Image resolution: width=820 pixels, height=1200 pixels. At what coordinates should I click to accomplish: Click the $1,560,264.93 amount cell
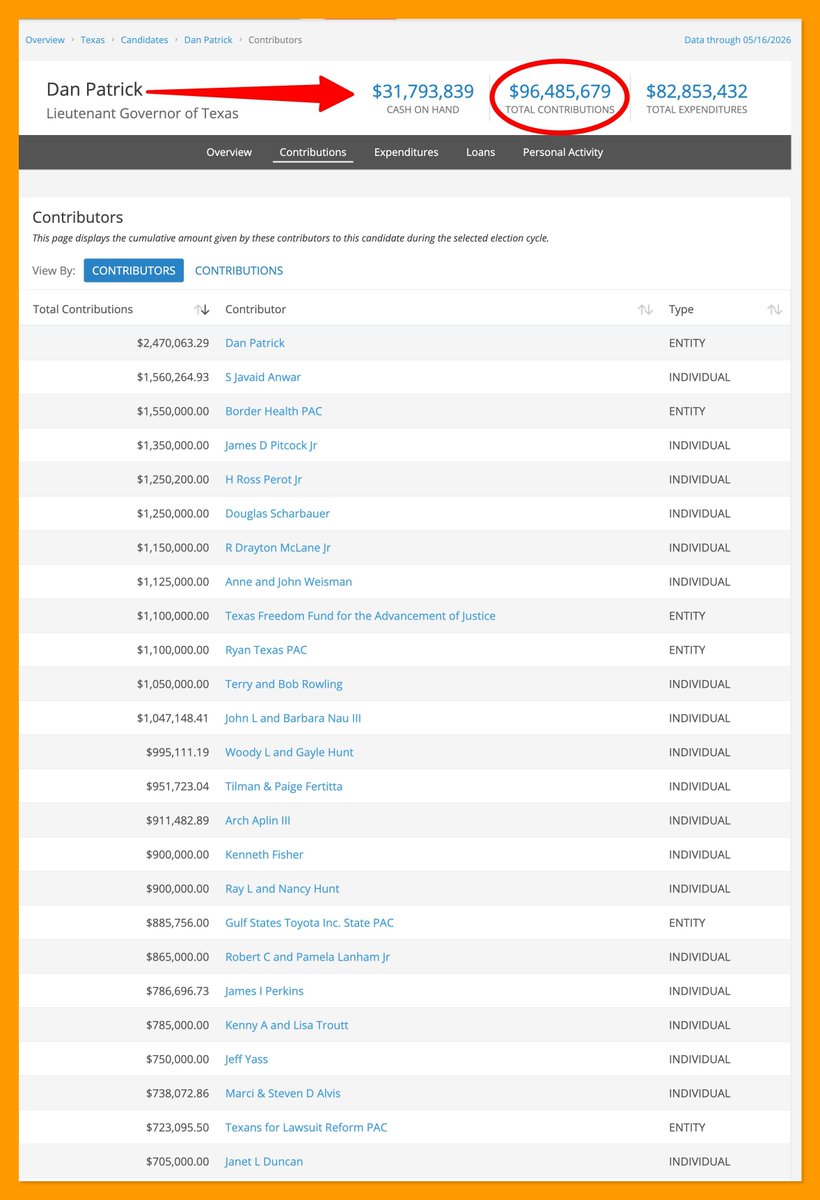click(x=173, y=377)
